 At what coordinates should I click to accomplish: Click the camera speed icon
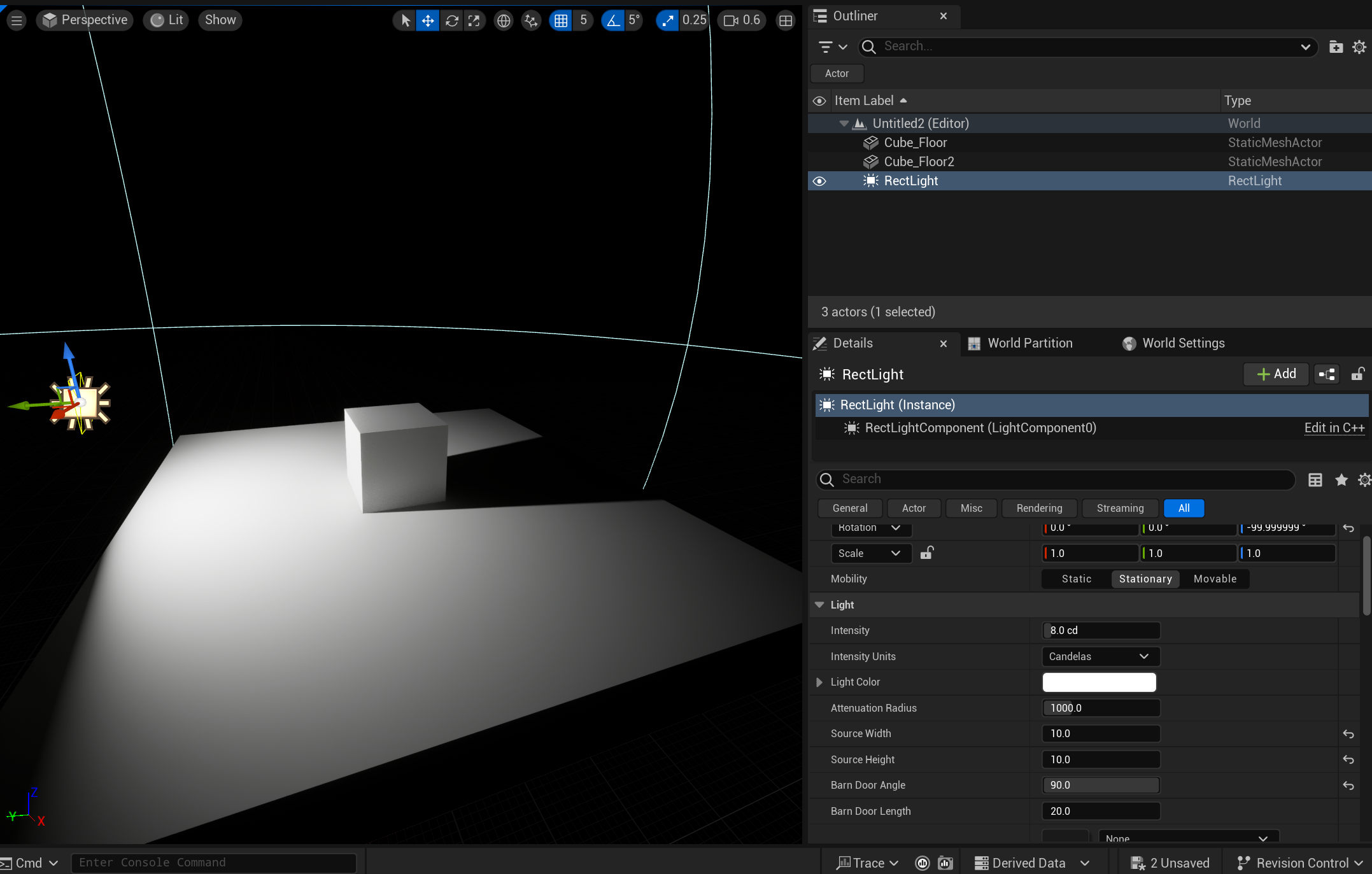pyautogui.click(x=731, y=21)
